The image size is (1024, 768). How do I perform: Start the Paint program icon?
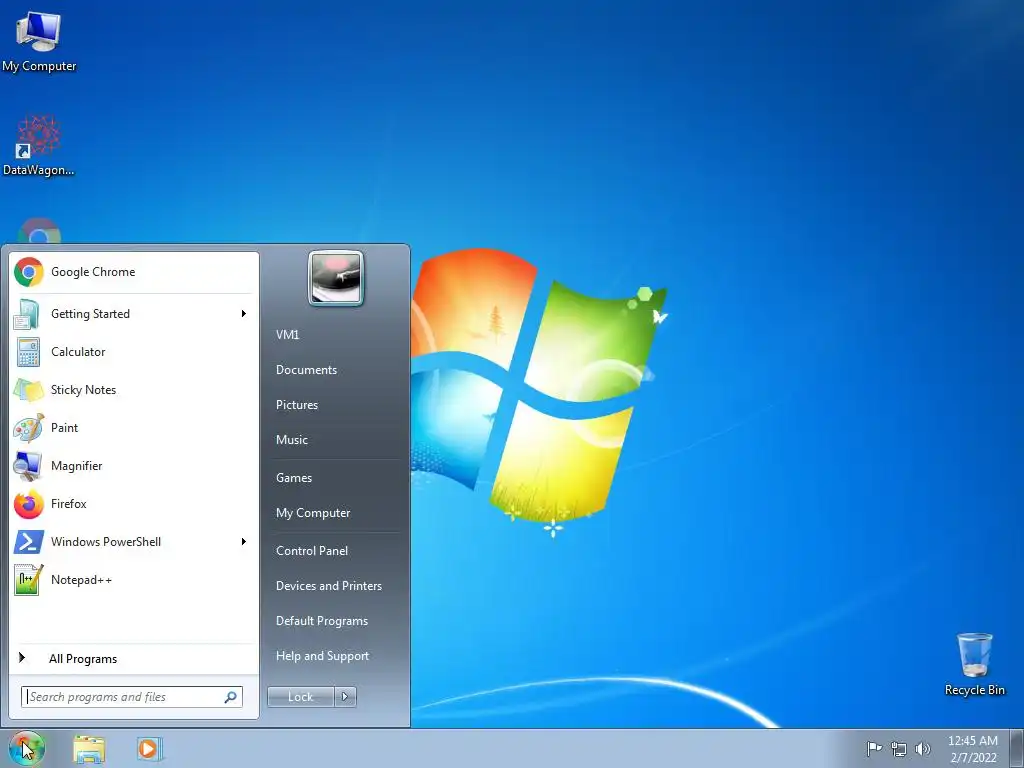(29, 428)
